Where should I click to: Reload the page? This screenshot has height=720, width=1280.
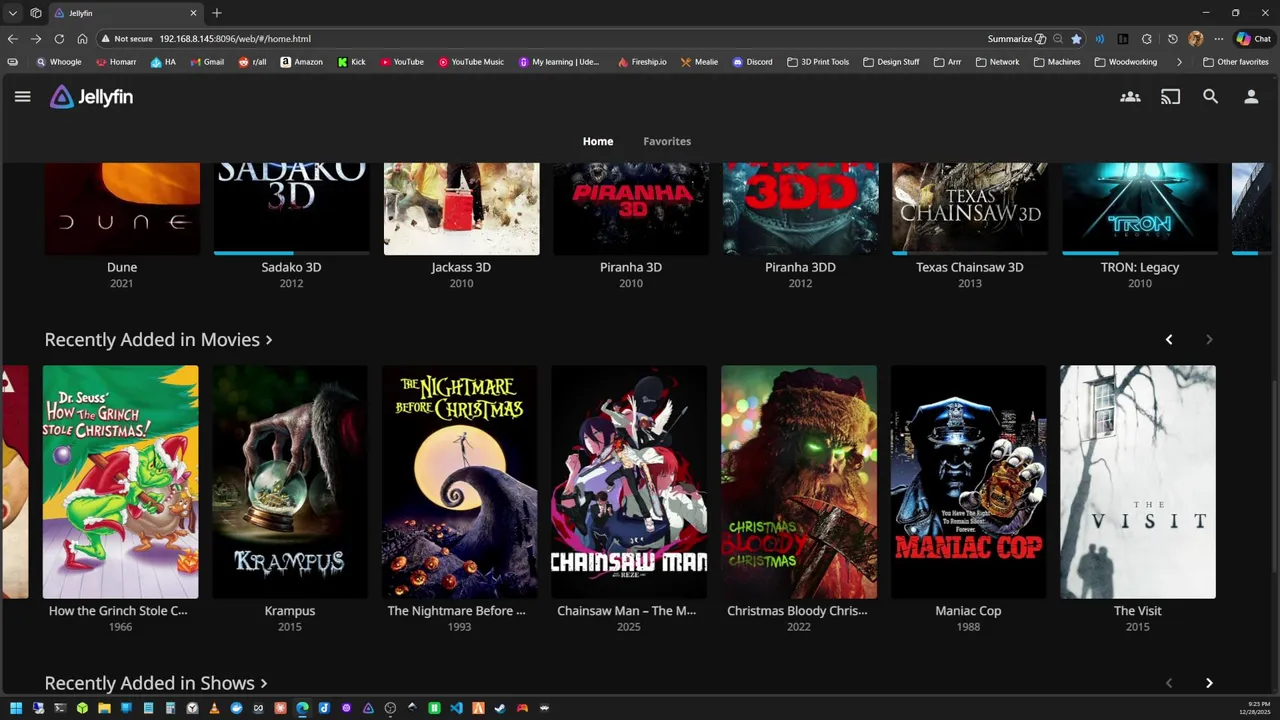click(59, 39)
